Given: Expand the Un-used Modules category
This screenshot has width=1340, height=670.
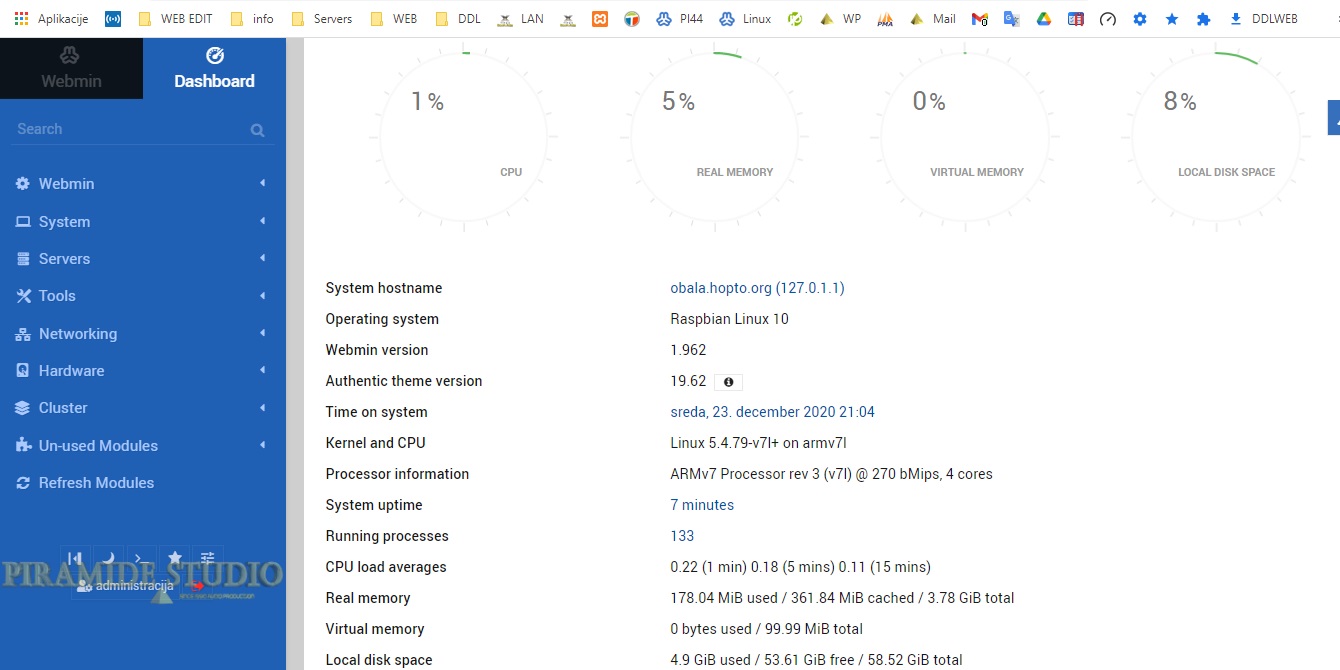Looking at the screenshot, I should point(143,446).
